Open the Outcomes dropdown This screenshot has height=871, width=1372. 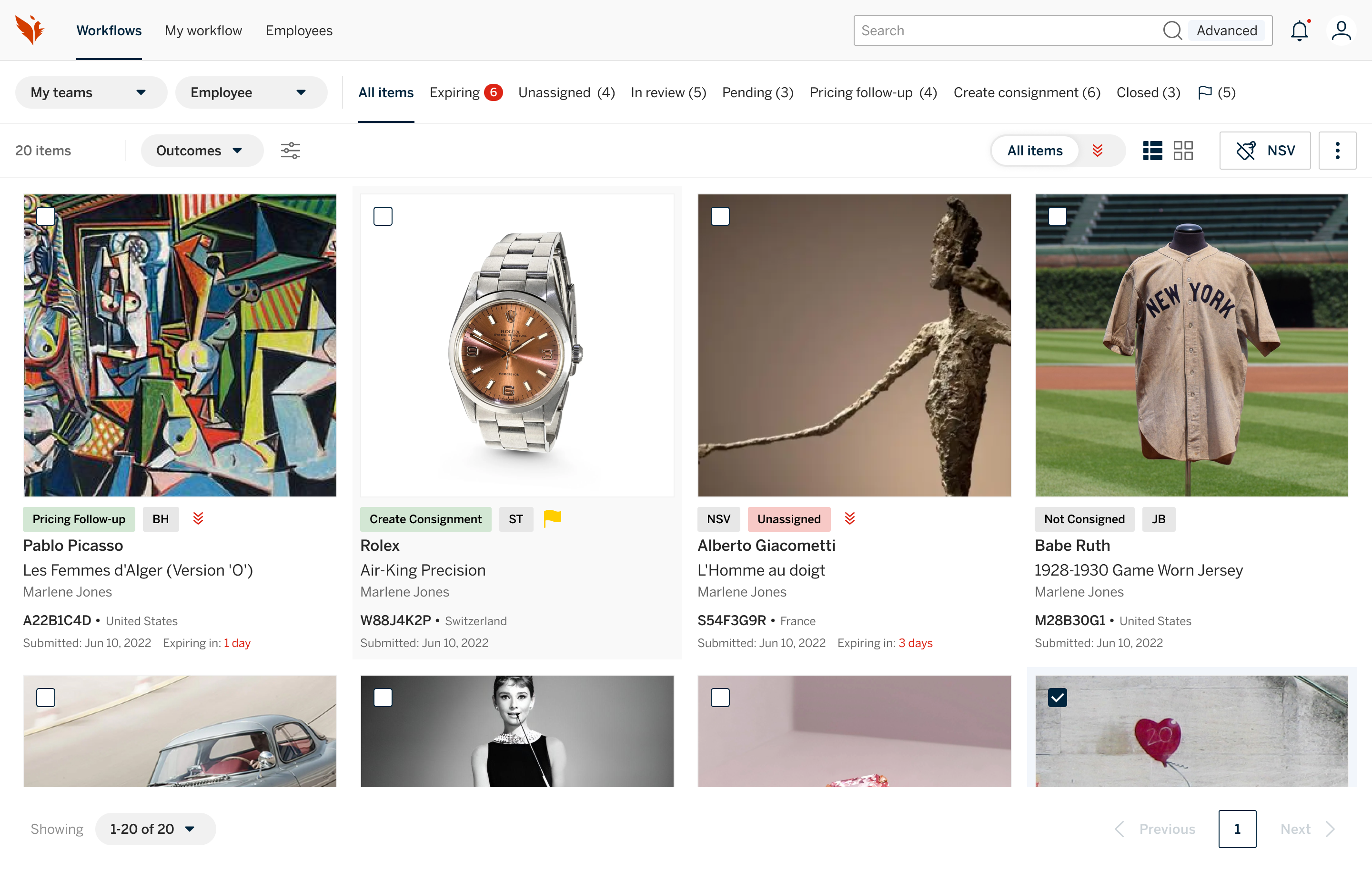pyautogui.click(x=202, y=151)
